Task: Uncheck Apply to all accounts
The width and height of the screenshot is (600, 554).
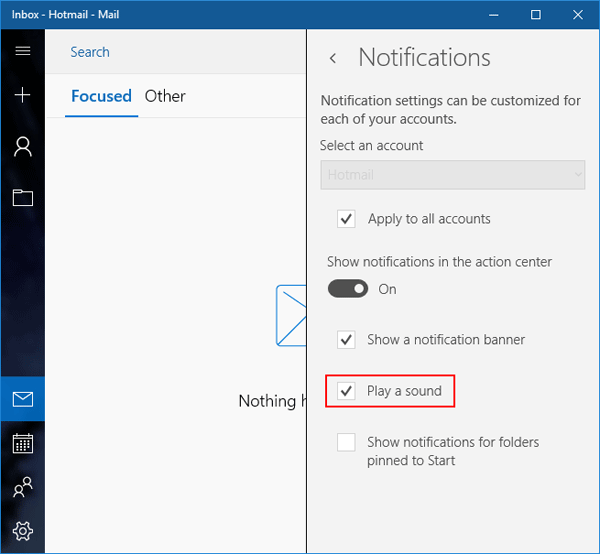Action: point(347,219)
